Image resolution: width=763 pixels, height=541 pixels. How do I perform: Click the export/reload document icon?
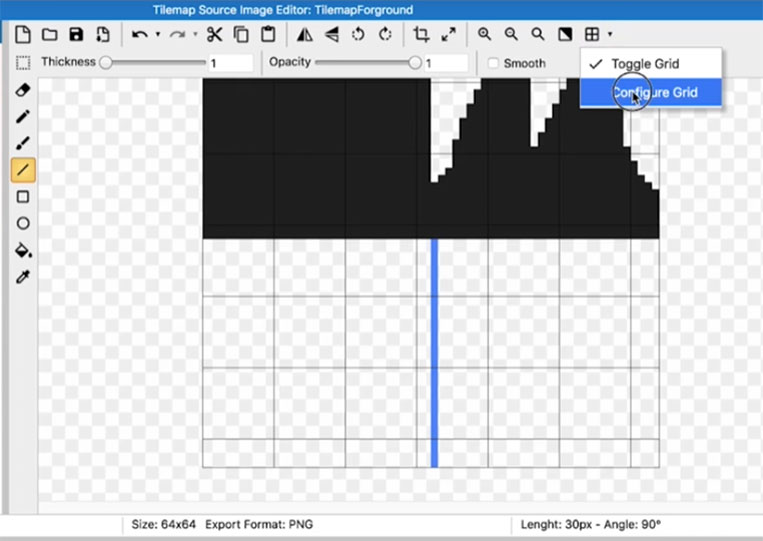pos(103,35)
